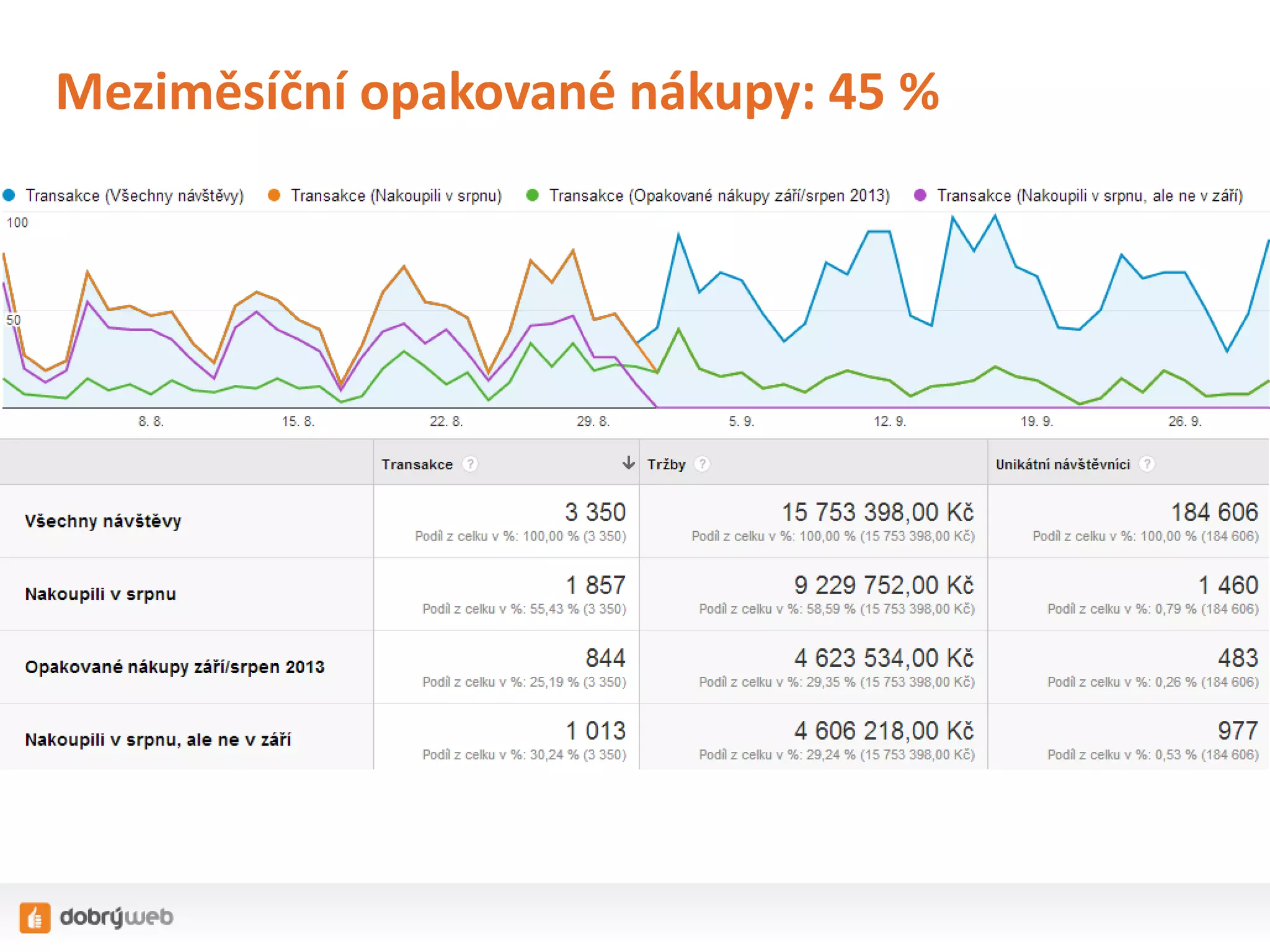Click the transaction value 1 857
The image size is (1270, 952).
(595, 585)
